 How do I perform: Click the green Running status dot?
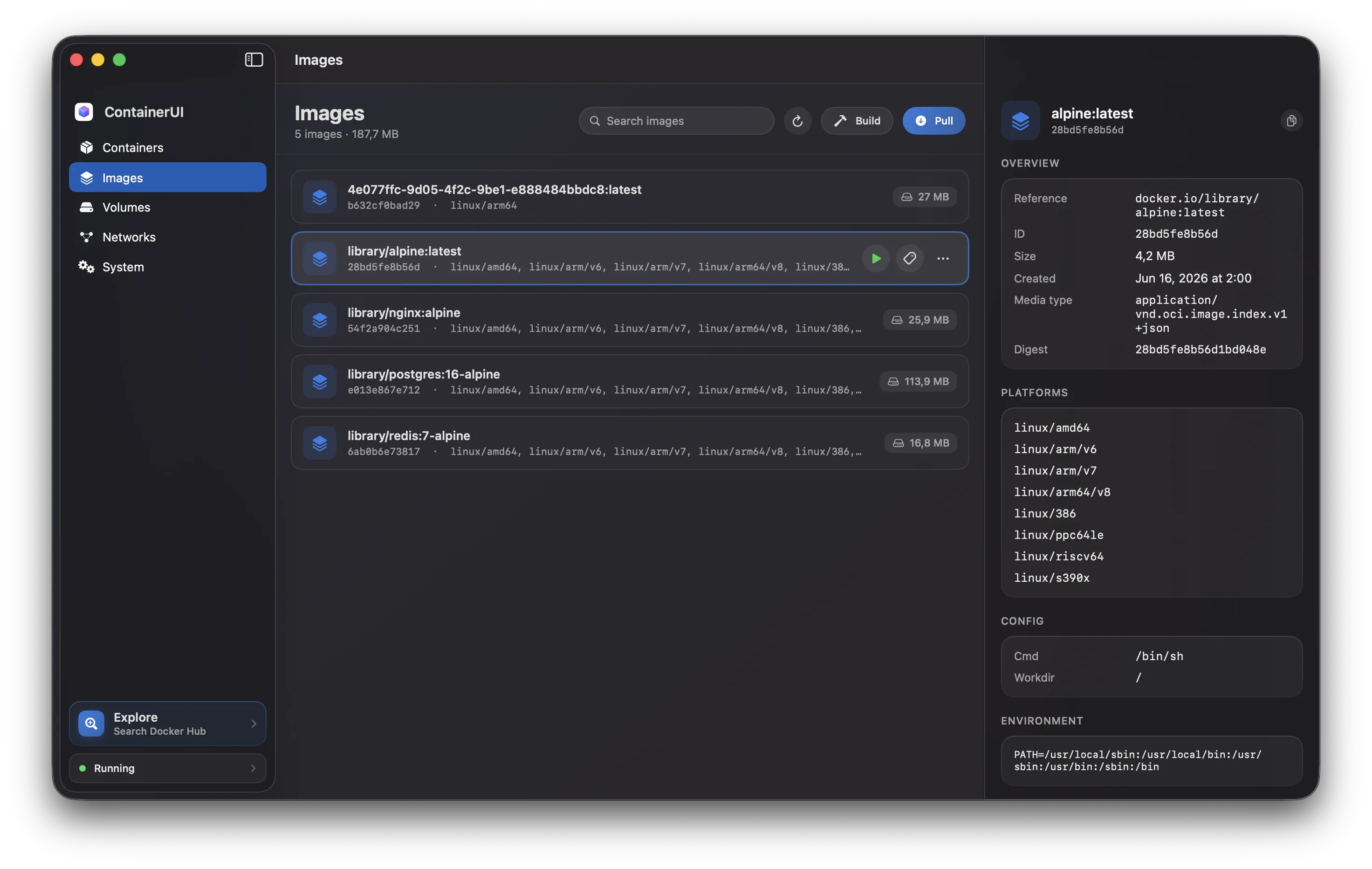click(82, 769)
